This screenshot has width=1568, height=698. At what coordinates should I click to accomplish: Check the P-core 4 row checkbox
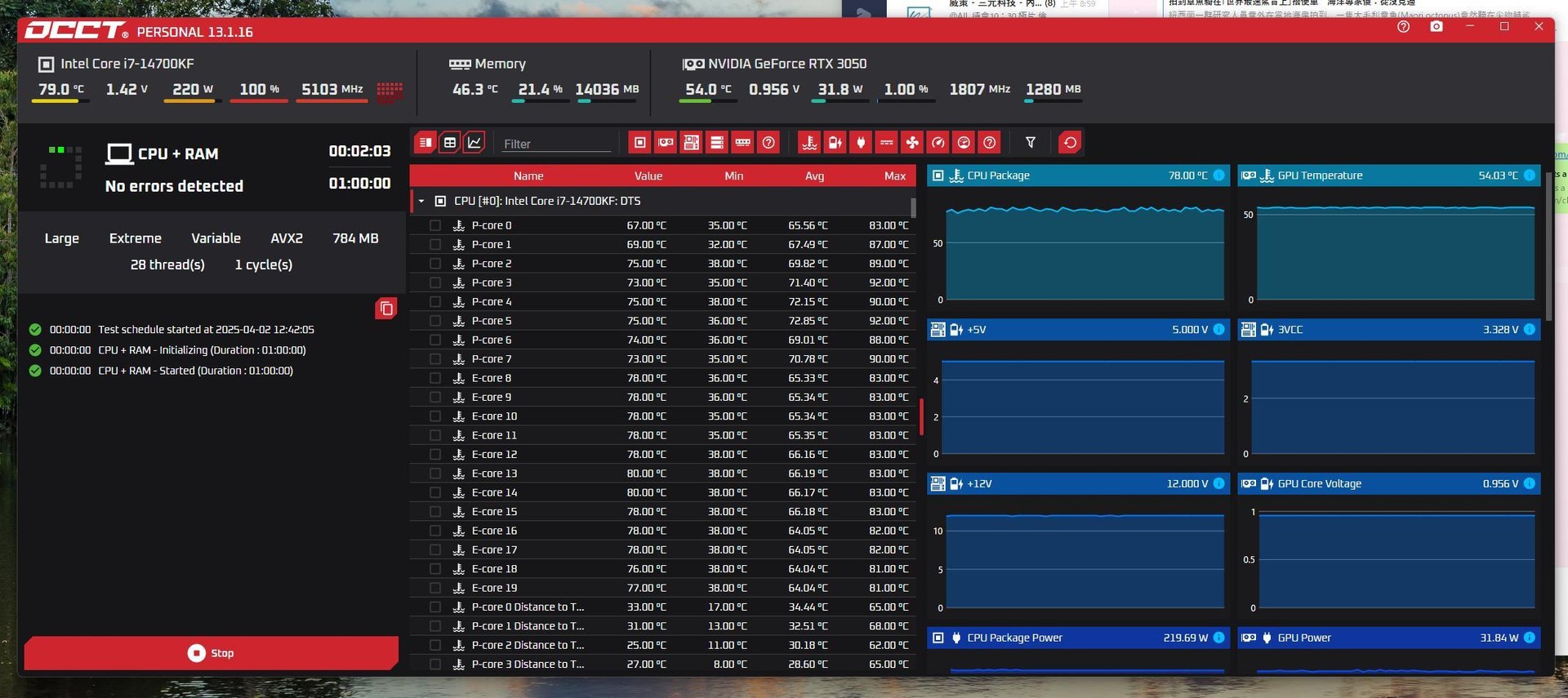pos(435,301)
